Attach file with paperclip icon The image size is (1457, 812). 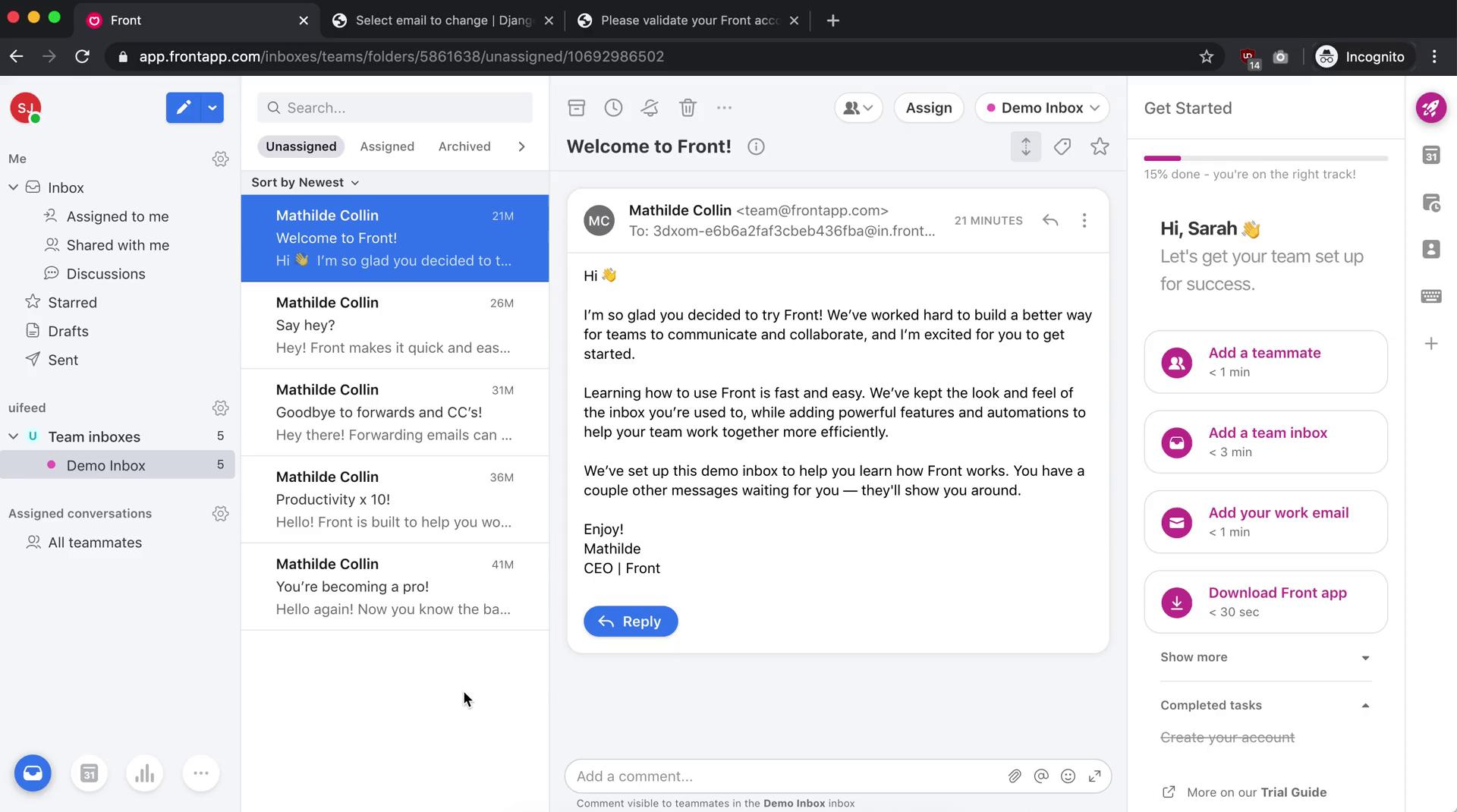point(1015,776)
